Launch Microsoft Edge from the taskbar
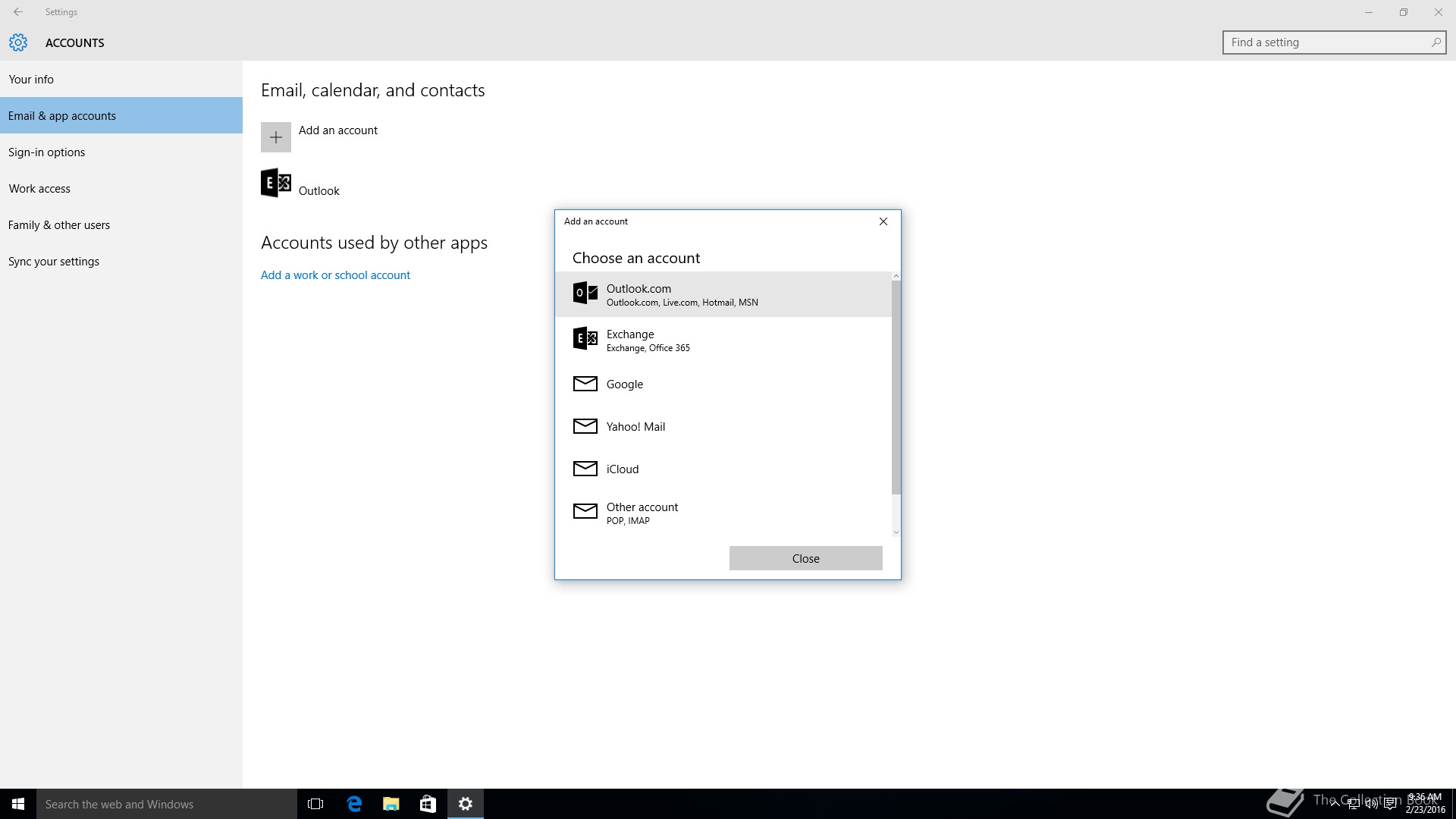Image resolution: width=1456 pixels, height=819 pixels. pos(354,804)
